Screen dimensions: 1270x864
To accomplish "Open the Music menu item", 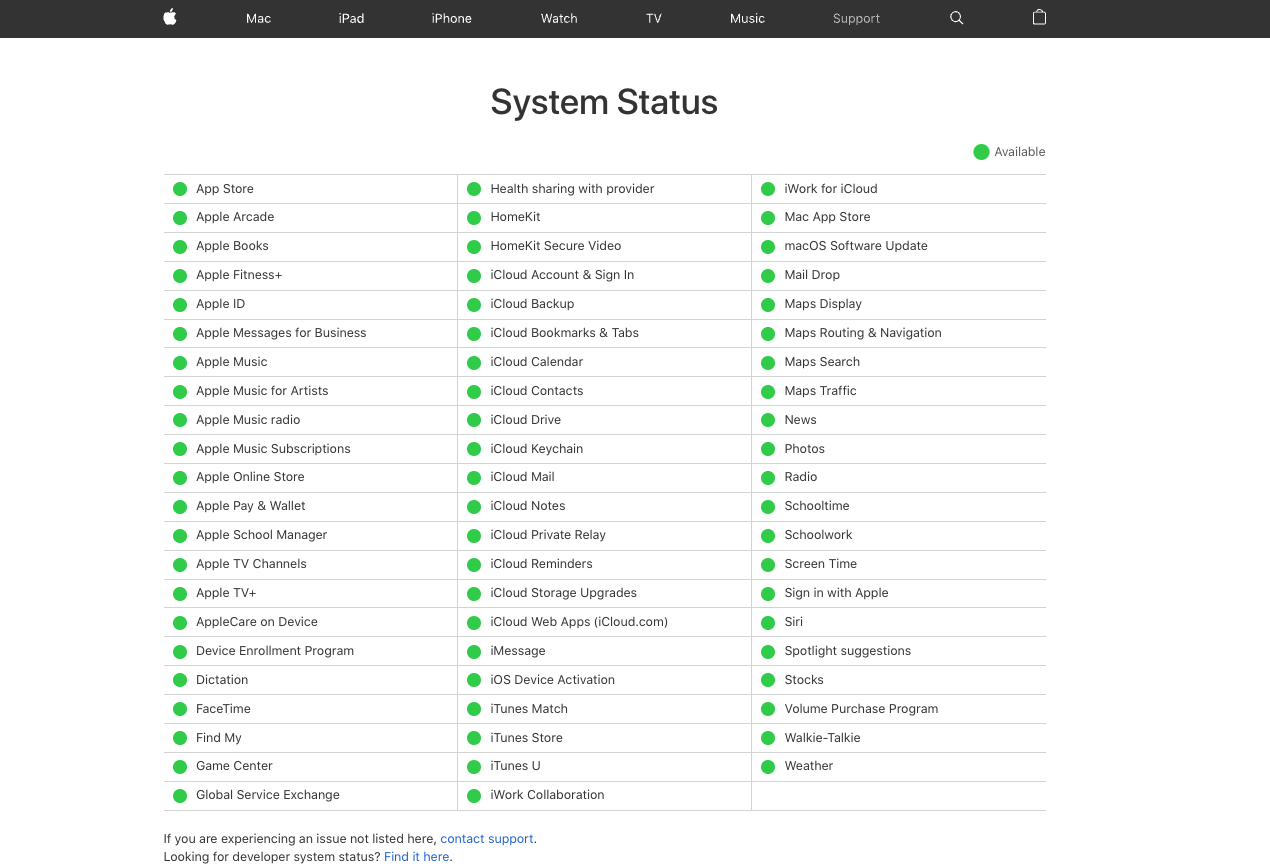I will [x=747, y=18].
